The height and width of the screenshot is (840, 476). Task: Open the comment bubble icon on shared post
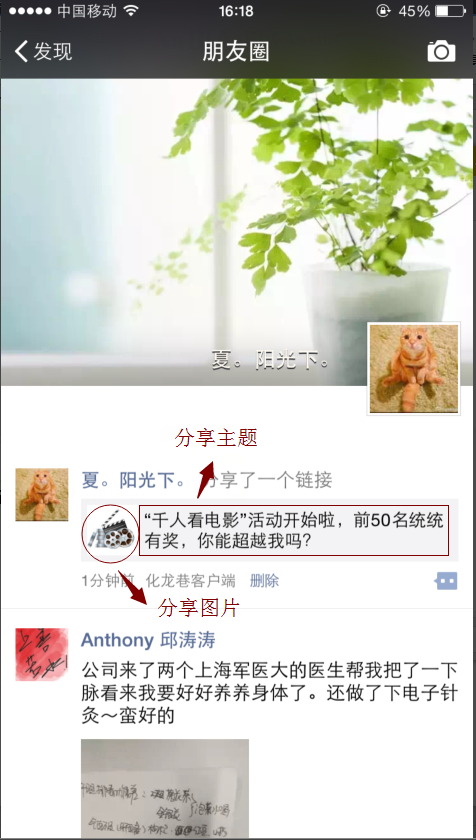[x=447, y=581]
